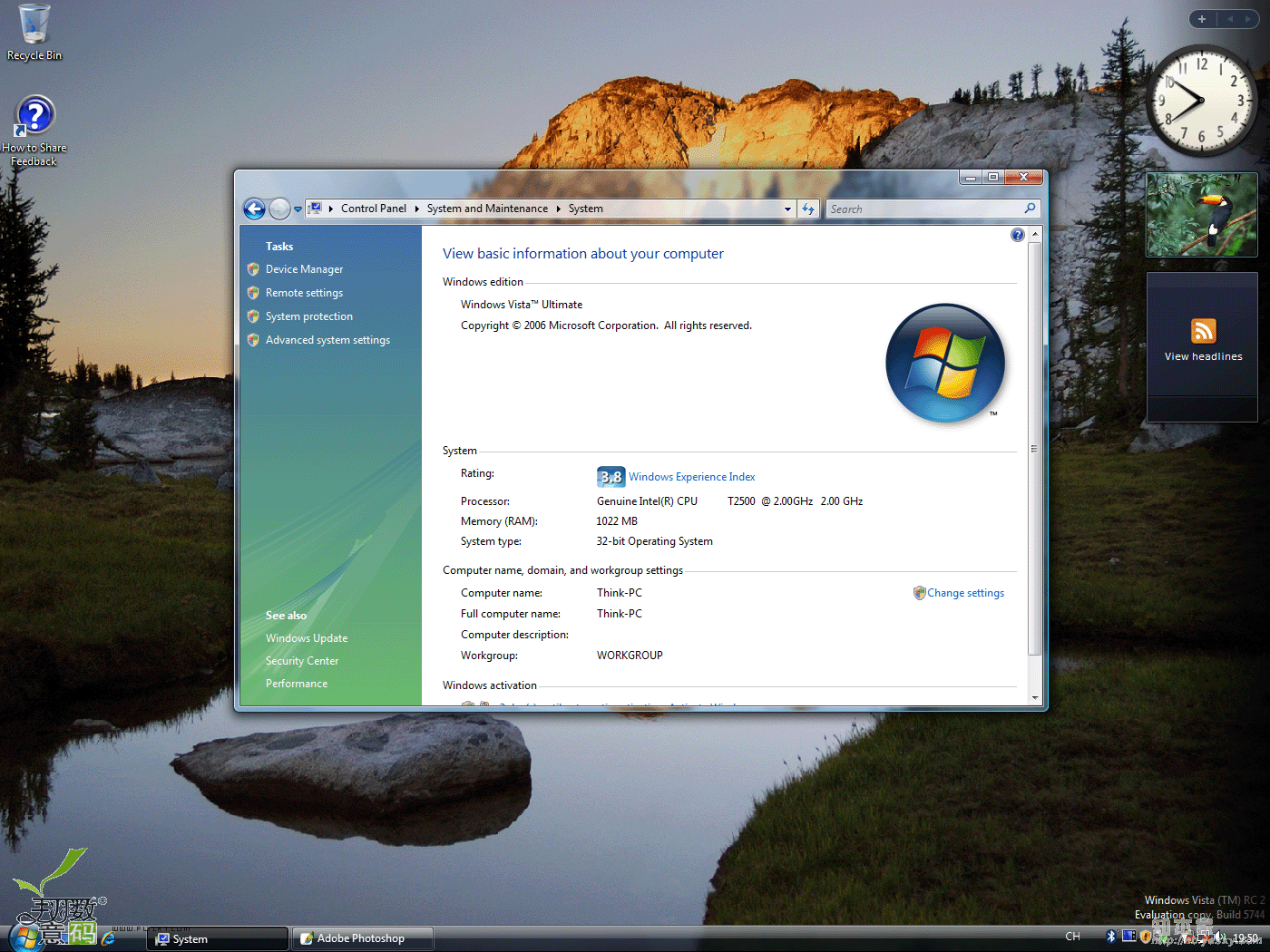The image size is (1270, 952).
Task: Click Change settings for computer name
Action: (965, 593)
